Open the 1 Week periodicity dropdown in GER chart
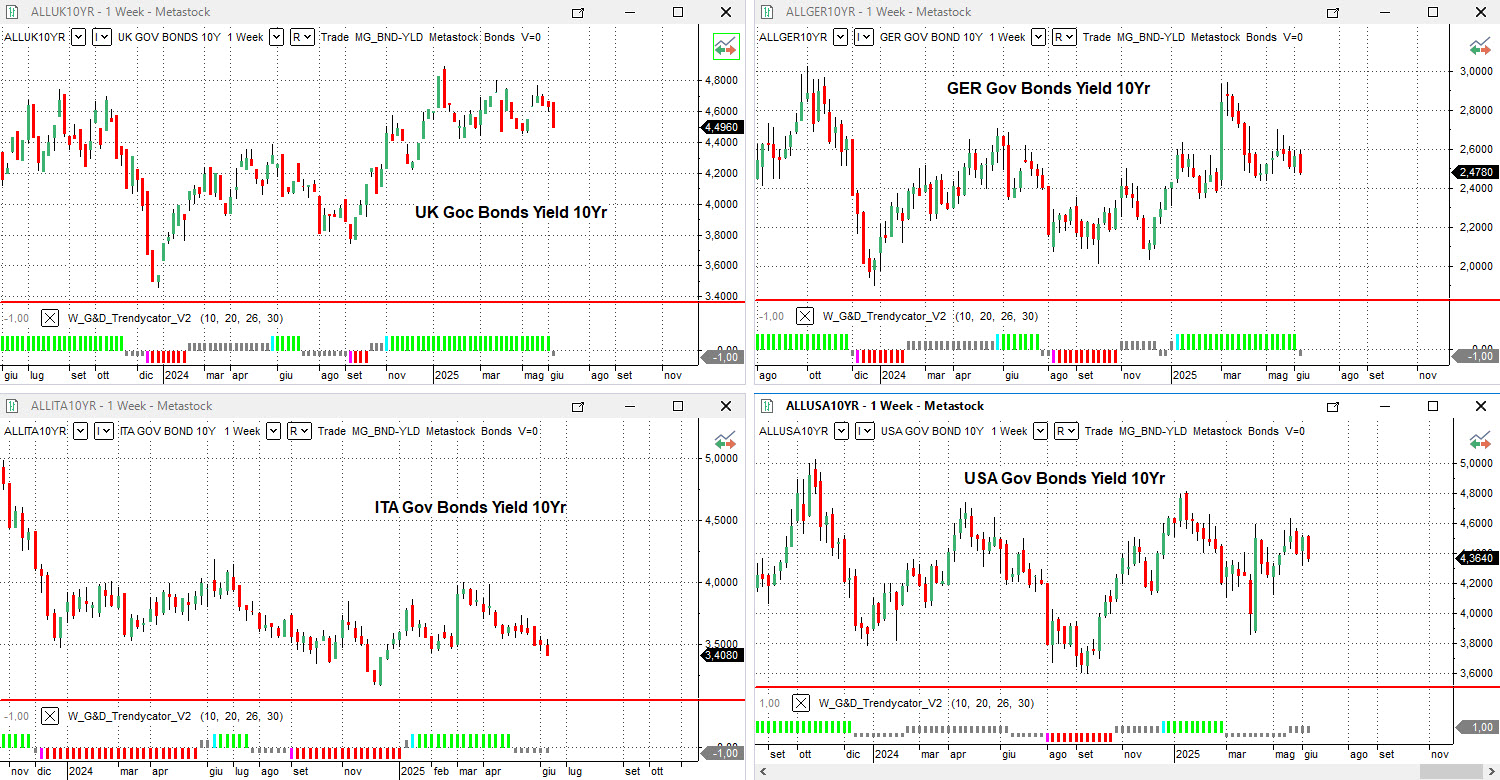The width and height of the screenshot is (1500, 780). (x=1038, y=37)
